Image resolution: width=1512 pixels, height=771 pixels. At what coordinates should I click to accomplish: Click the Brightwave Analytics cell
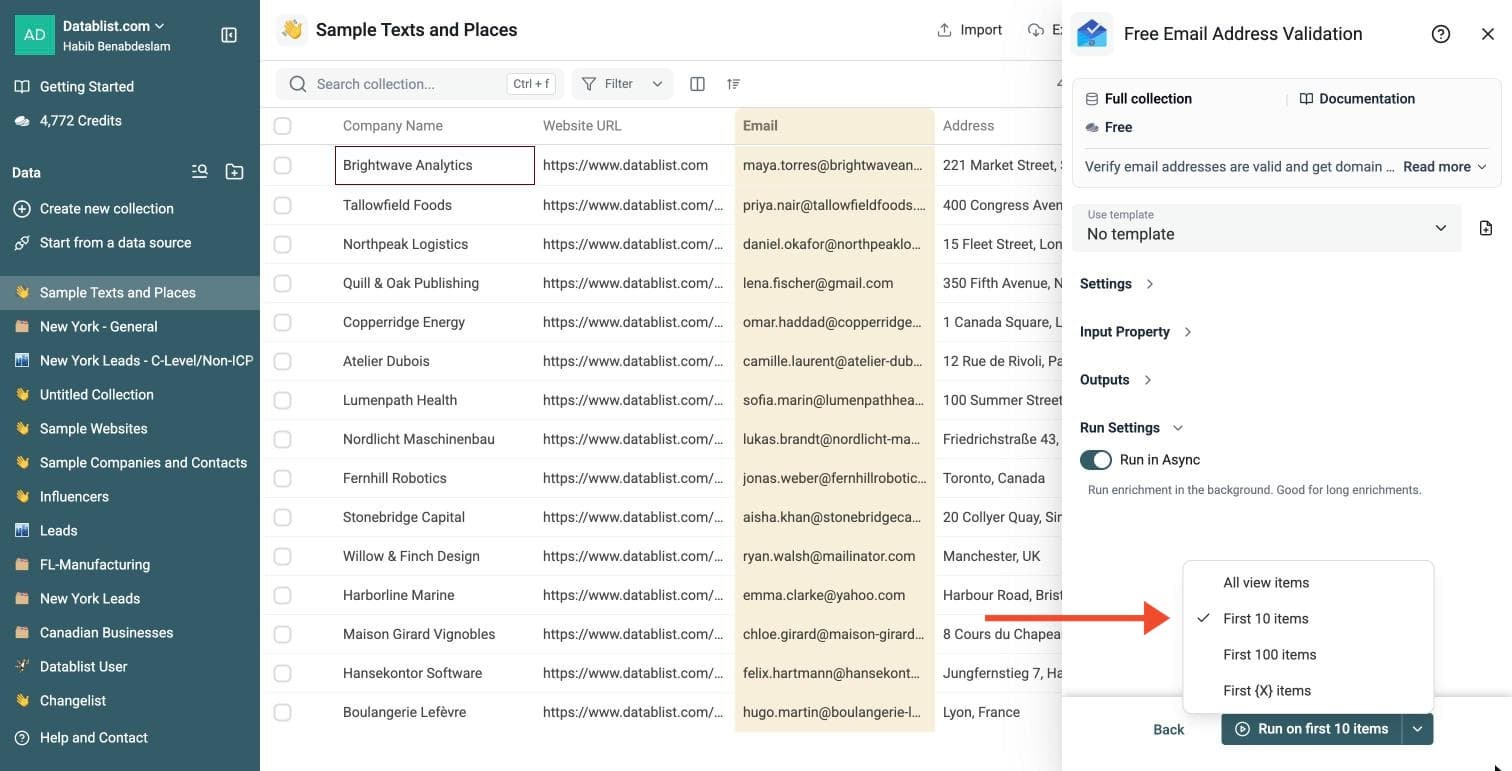(x=434, y=165)
